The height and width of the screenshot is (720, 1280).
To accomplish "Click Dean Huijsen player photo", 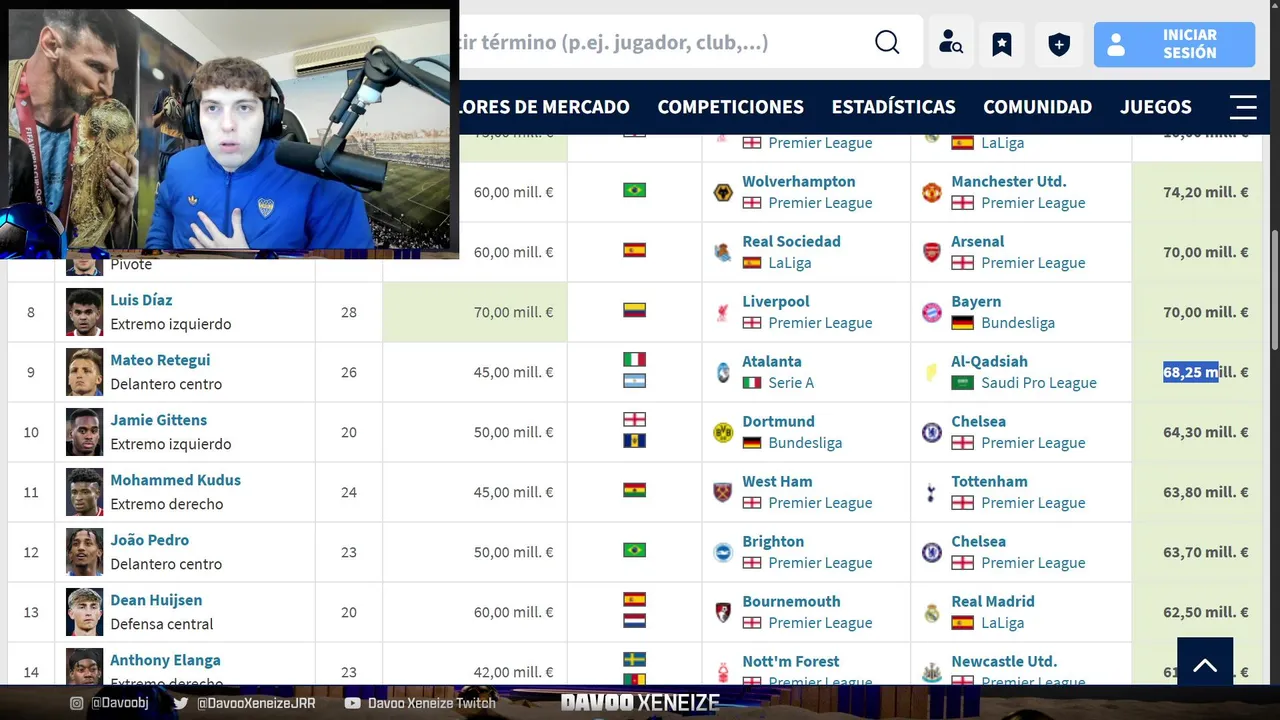I will (85, 612).
